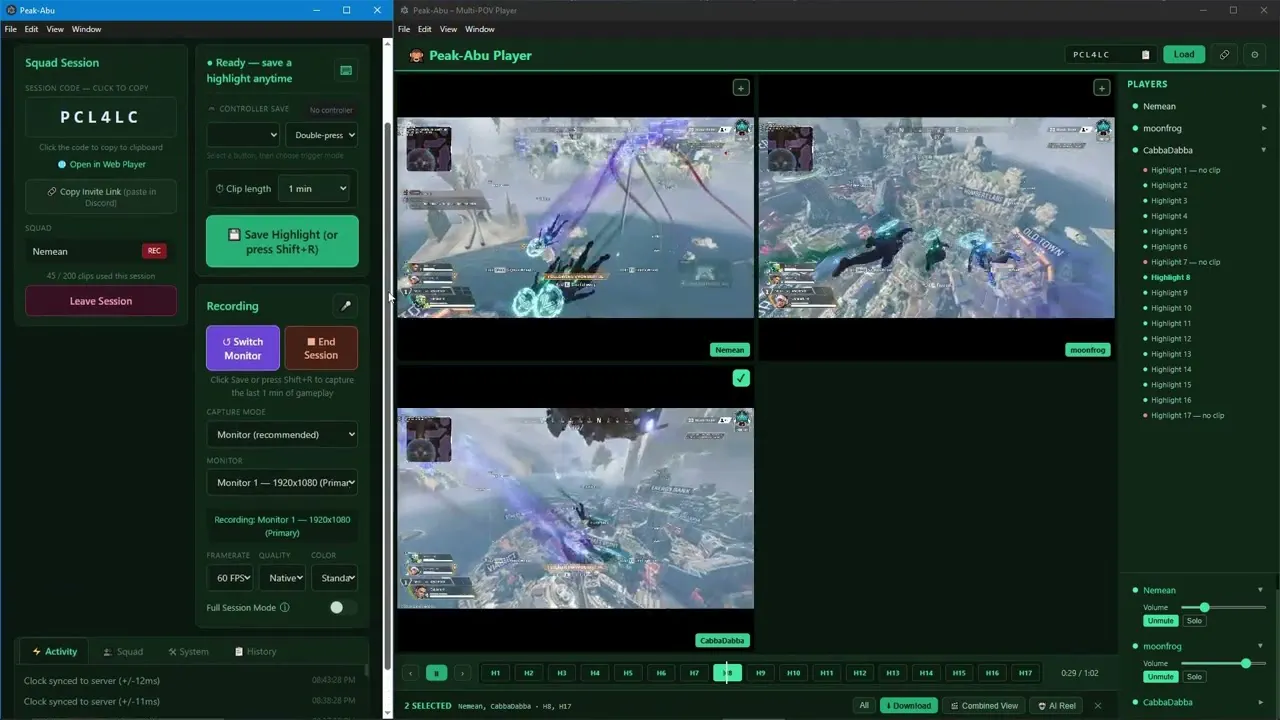Add POV with plus icon above moonfrog video
The image size is (1280, 720).
point(1102,88)
